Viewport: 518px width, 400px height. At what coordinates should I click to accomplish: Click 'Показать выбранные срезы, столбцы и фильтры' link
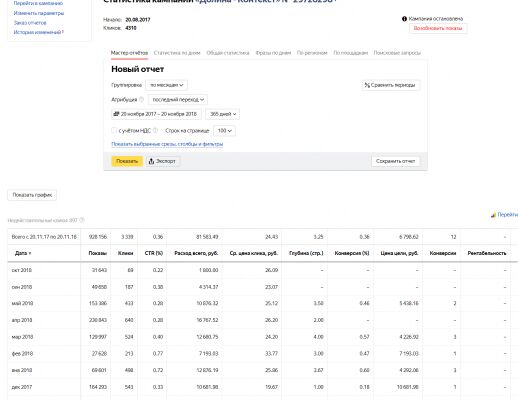coord(167,144)
